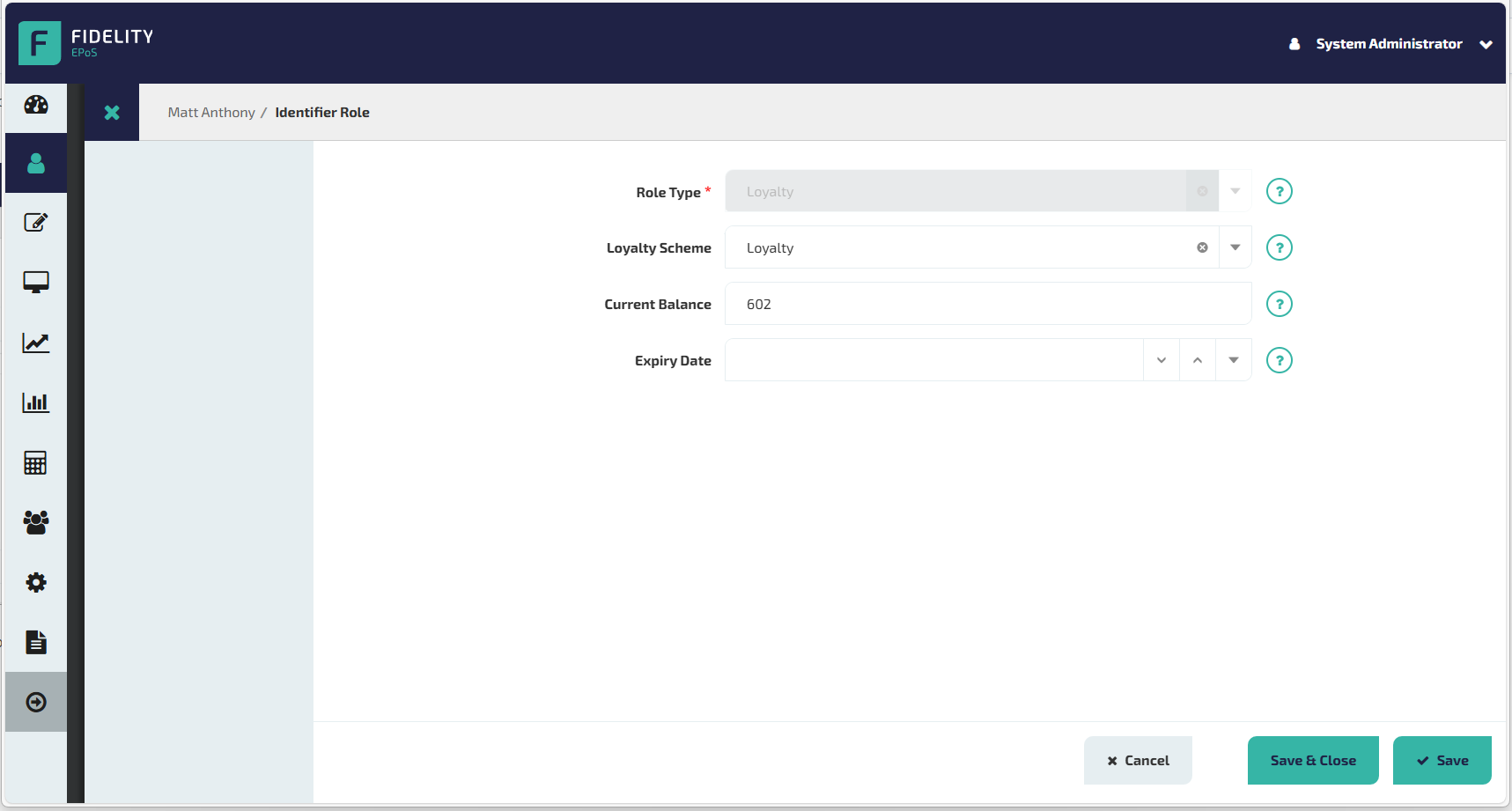Open the document icon in sidebar
The image size is (1512, 811).
click(x=36, y=642)
